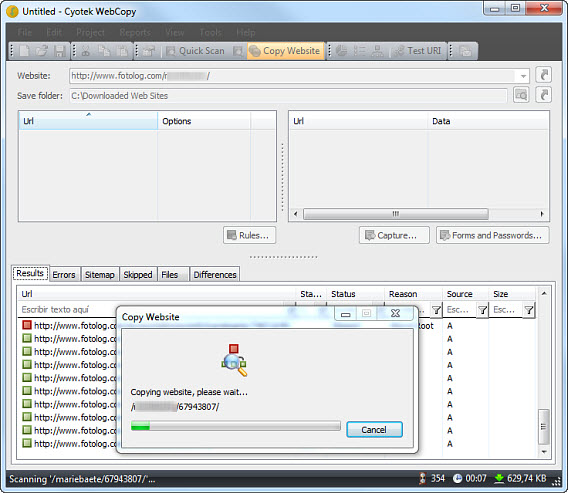Open the File menu
Image resolution: width=568 pixels, height=493 pixels.
click(25, 33)
